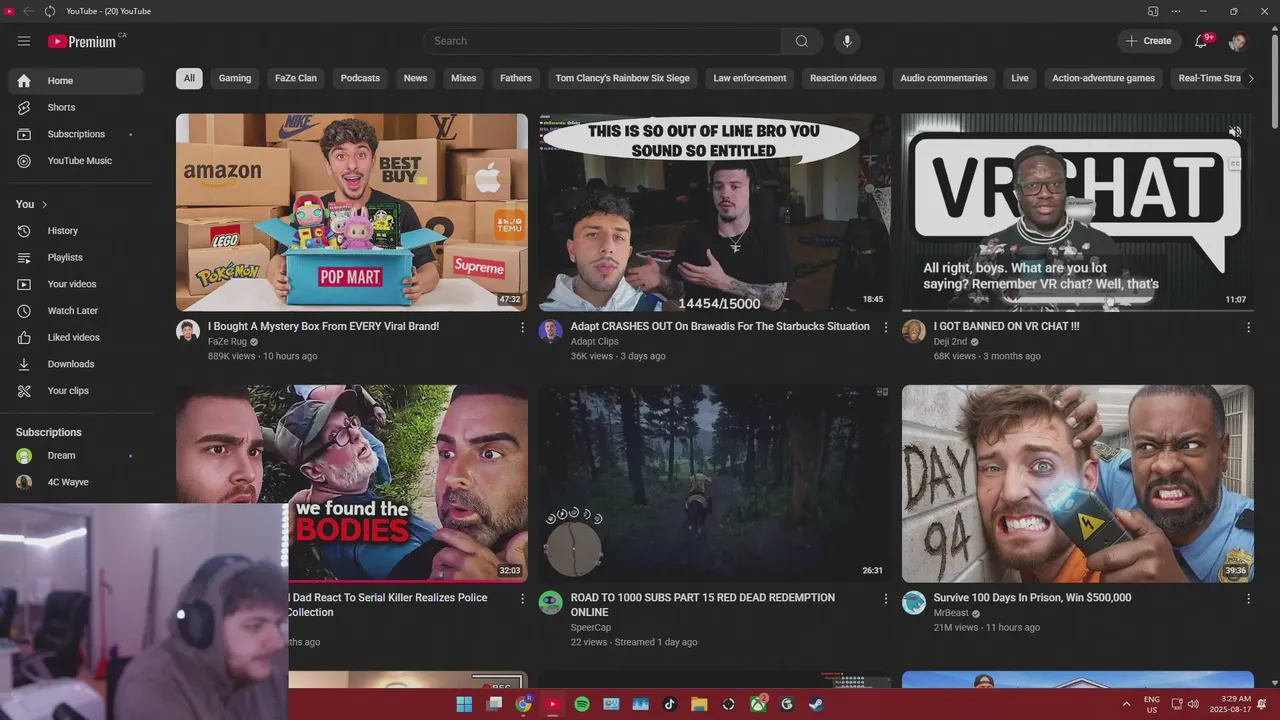Select the Podcasts filter chip
This screenshot has height=720, width=1280.
tap(360, 78)
